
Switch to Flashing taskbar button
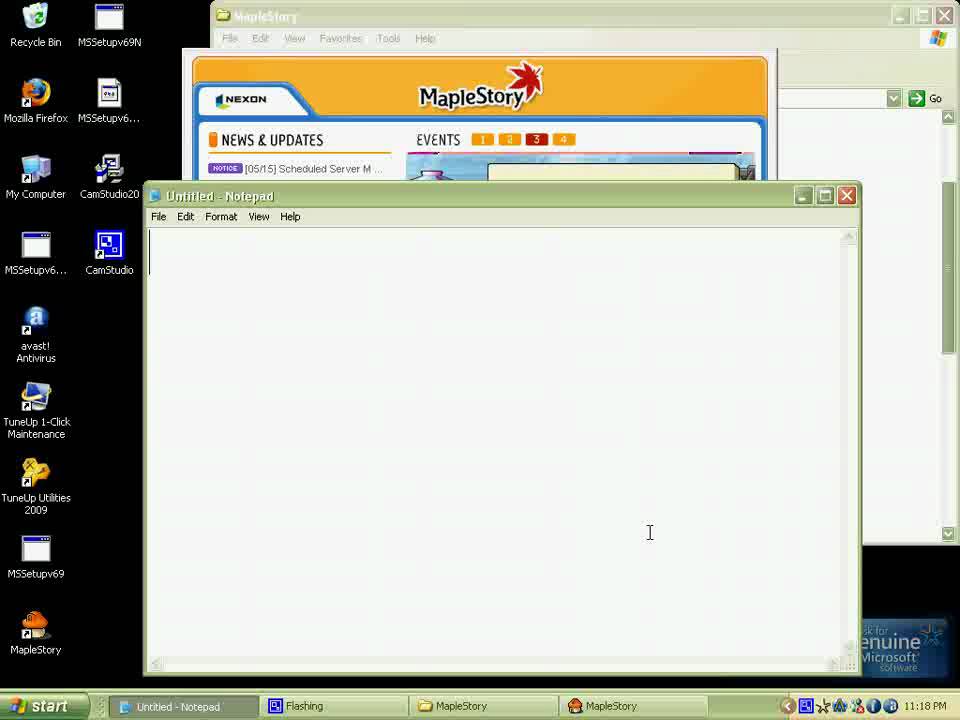[x=334, y=707]
